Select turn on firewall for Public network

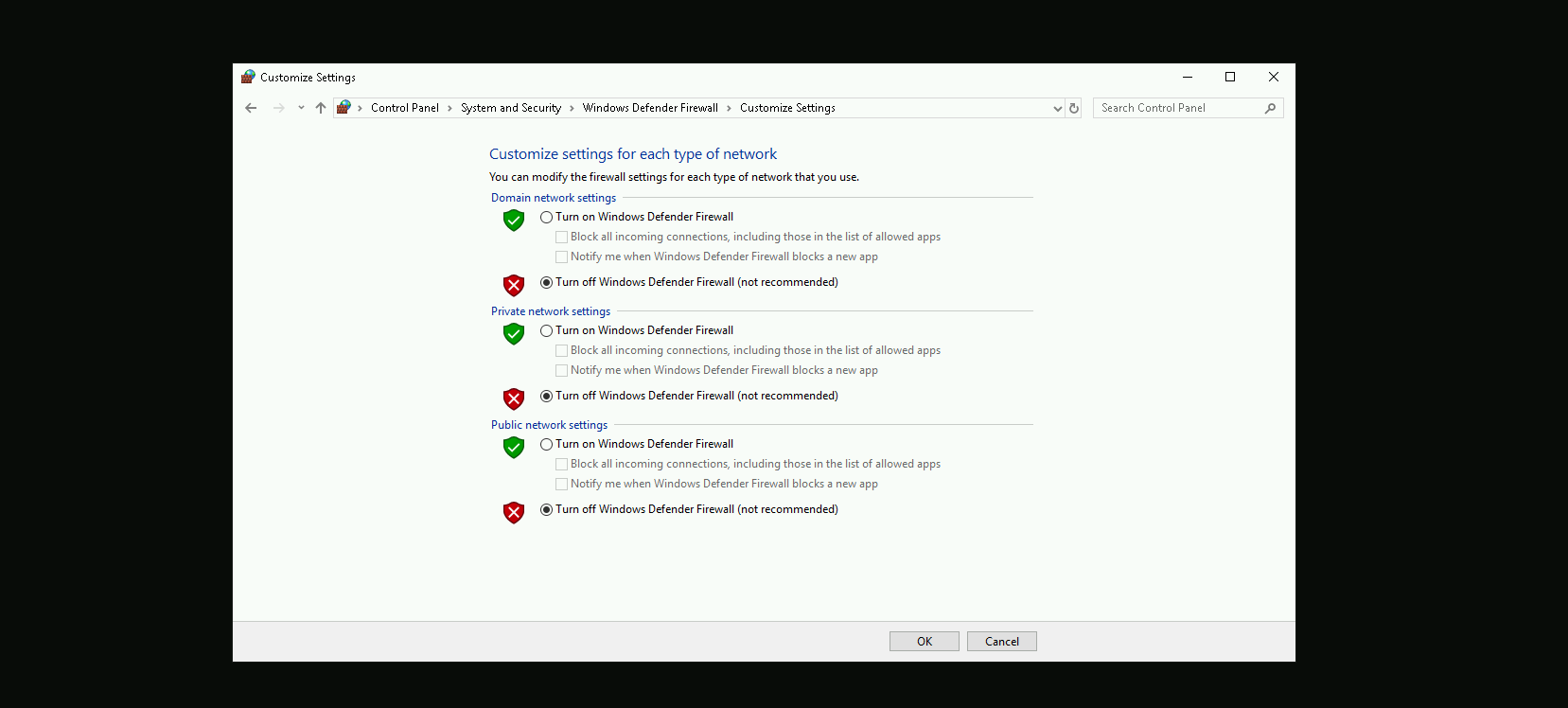547,445
